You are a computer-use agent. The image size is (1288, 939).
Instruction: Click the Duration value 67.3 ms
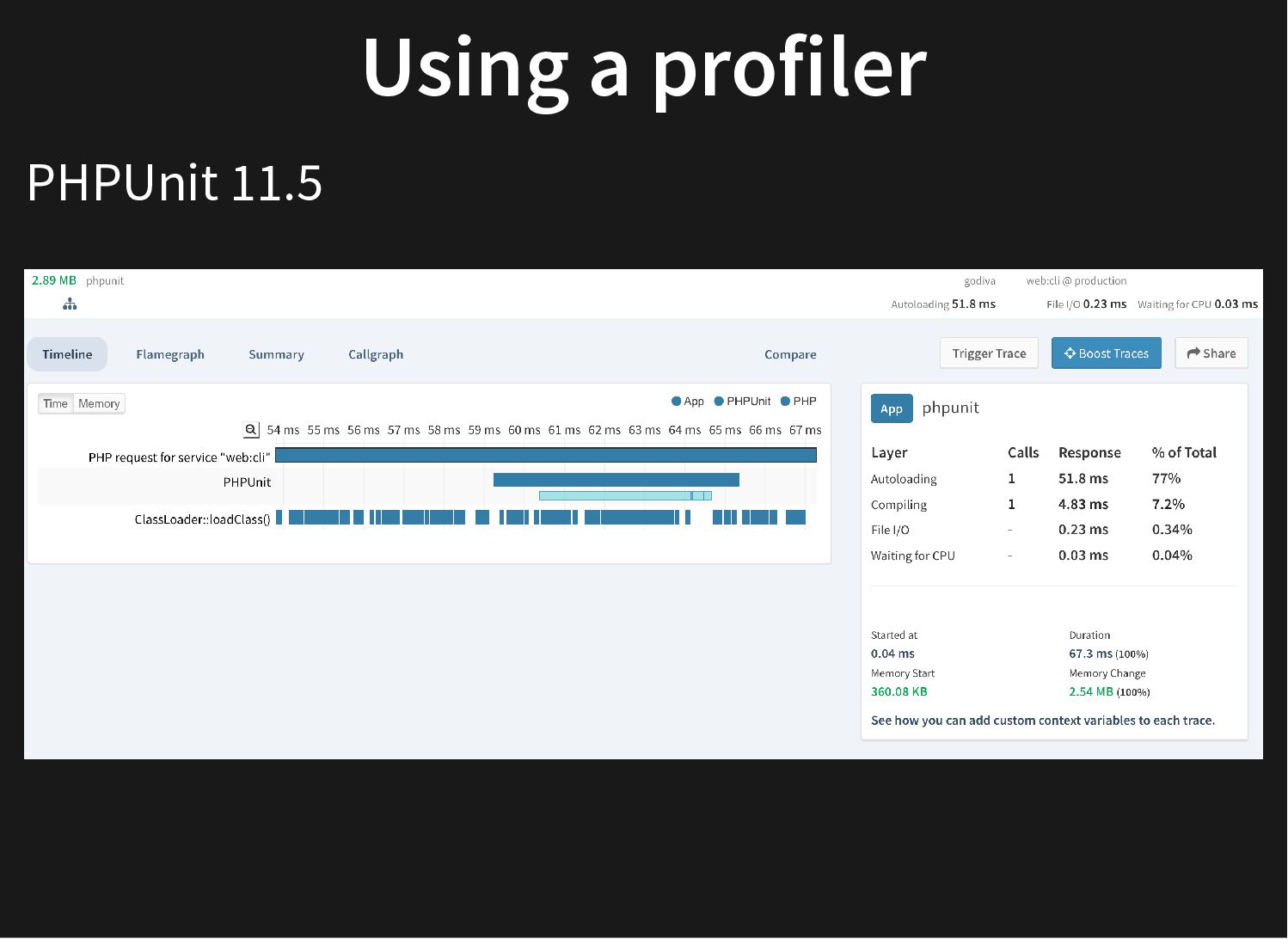point(1090,654)
